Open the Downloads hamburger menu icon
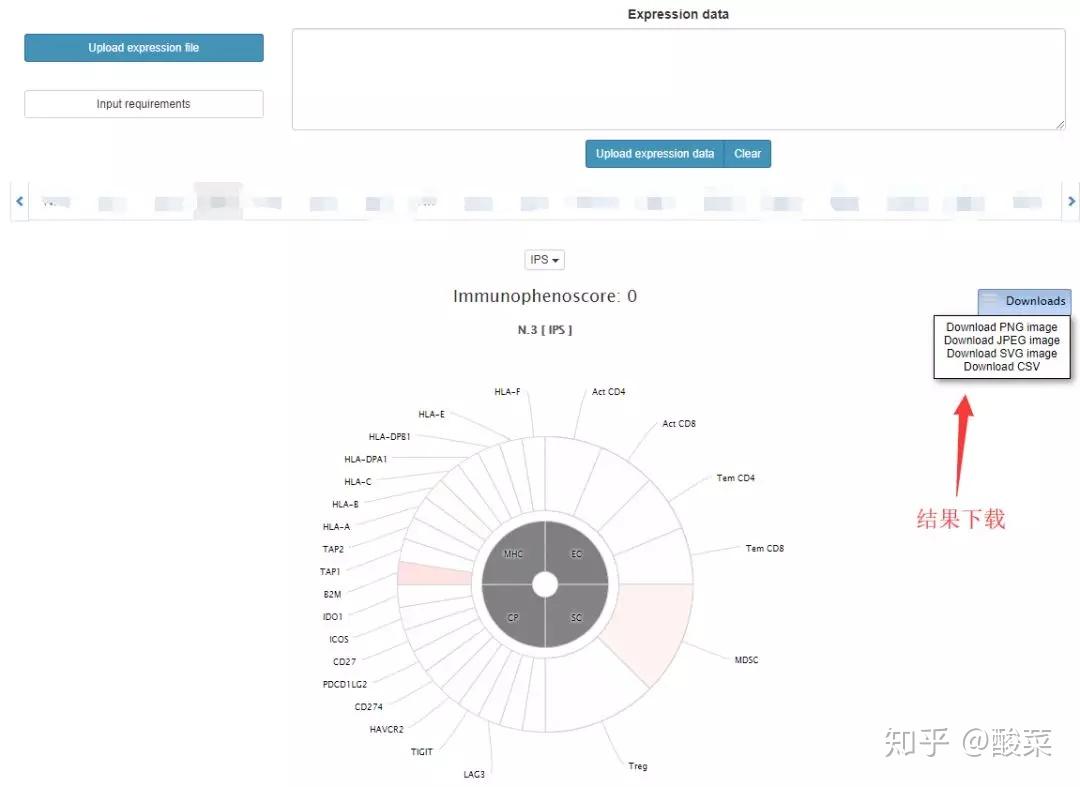This screenshot has width=1080, height=787. click(x=990, y=299)
